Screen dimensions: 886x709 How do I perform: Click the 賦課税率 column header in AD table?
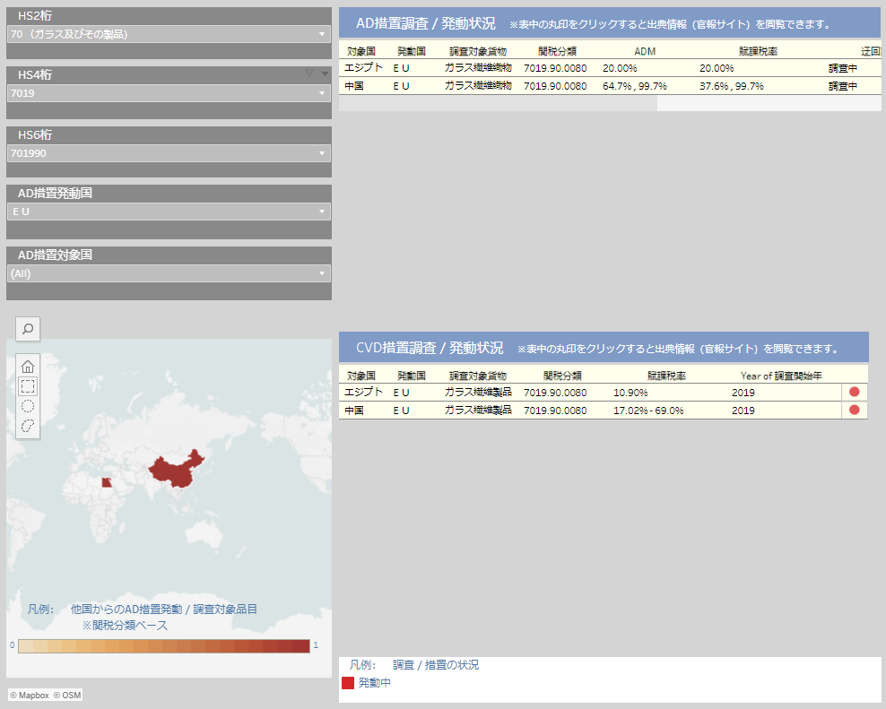tap(758, 51)
